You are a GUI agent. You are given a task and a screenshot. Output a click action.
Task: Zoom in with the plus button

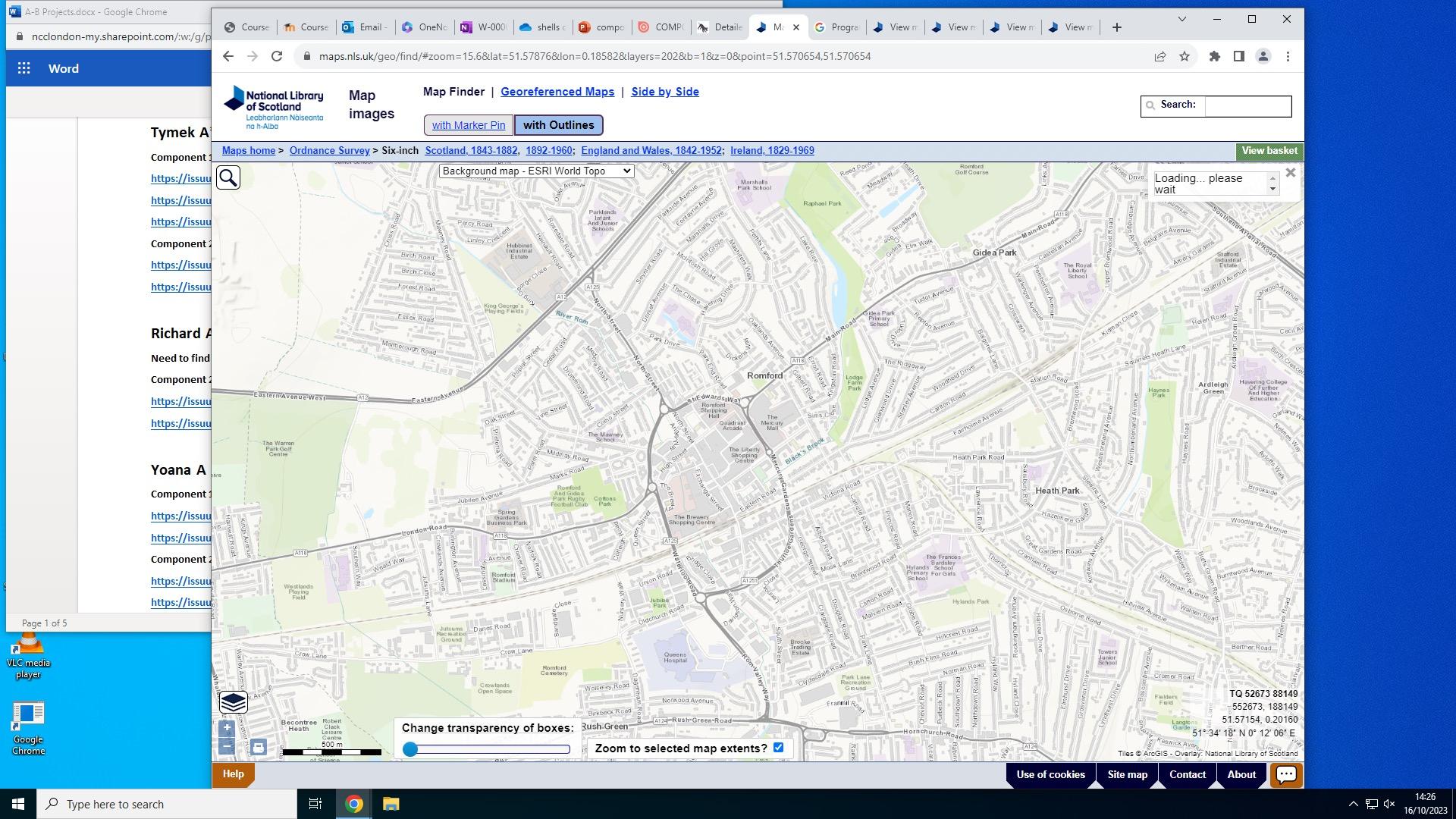click(x=227, y=729)
